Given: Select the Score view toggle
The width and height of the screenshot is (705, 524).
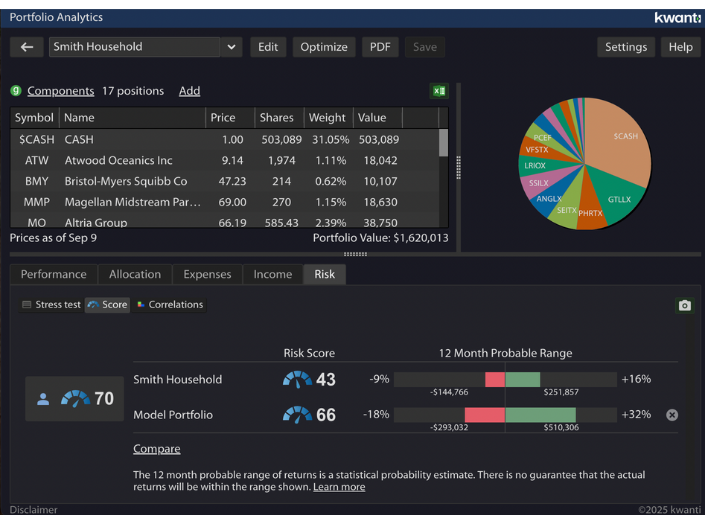Looking at the screenshot, I should [108, 305].
